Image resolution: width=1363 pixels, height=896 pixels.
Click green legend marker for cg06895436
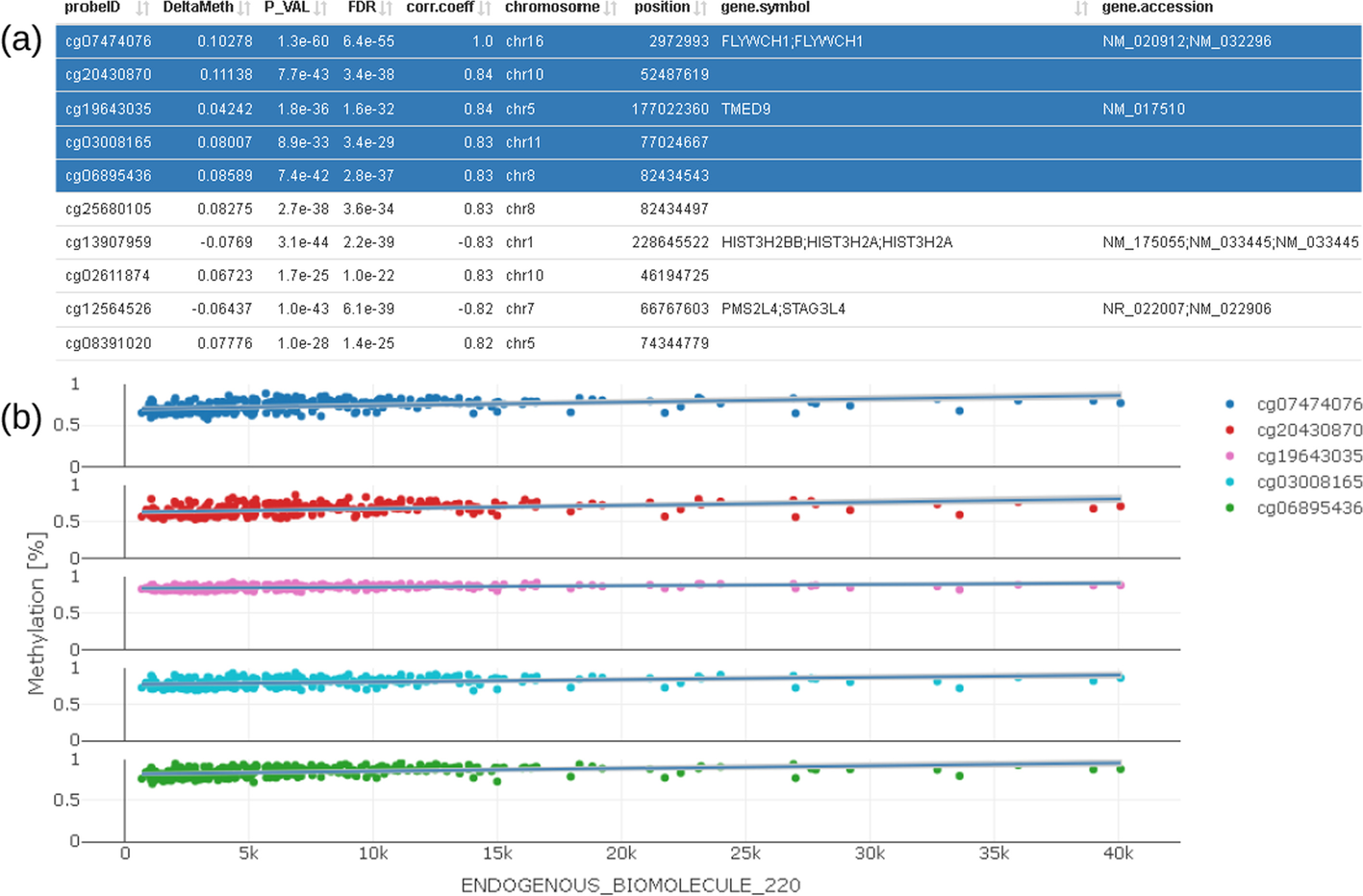click(x=1230, y=508)
